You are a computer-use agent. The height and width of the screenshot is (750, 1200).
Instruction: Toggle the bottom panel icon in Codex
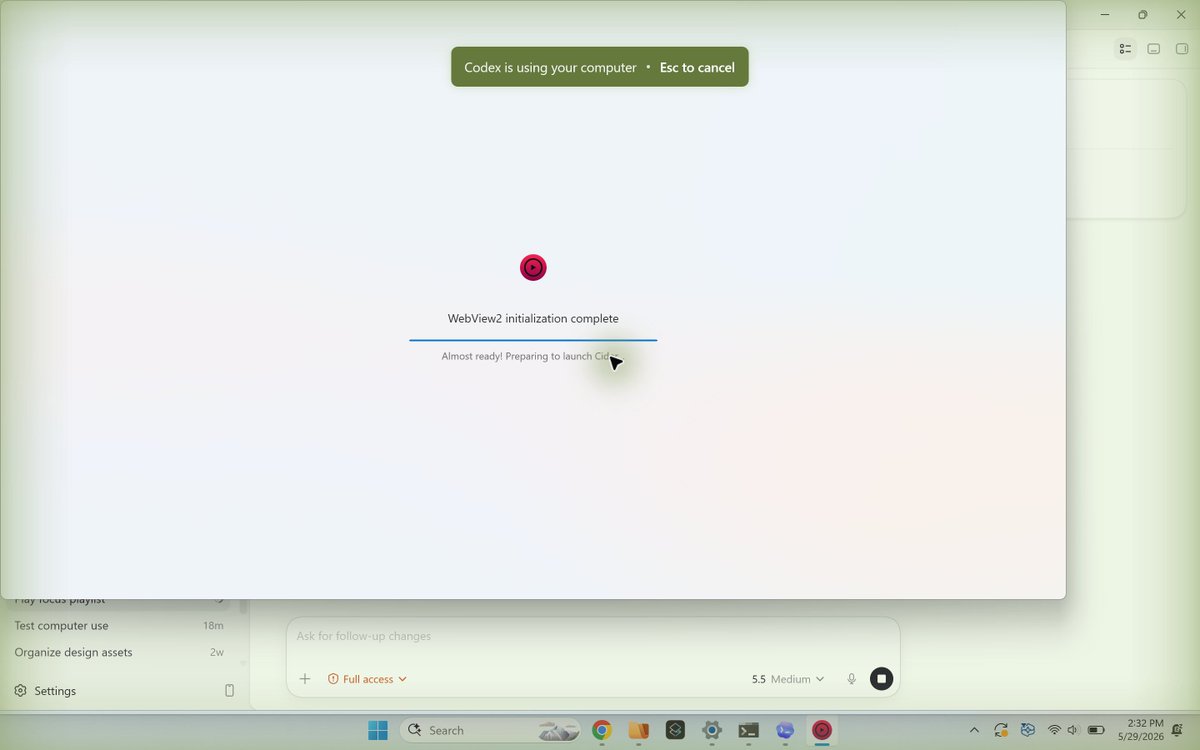[x=1153, y=48]
